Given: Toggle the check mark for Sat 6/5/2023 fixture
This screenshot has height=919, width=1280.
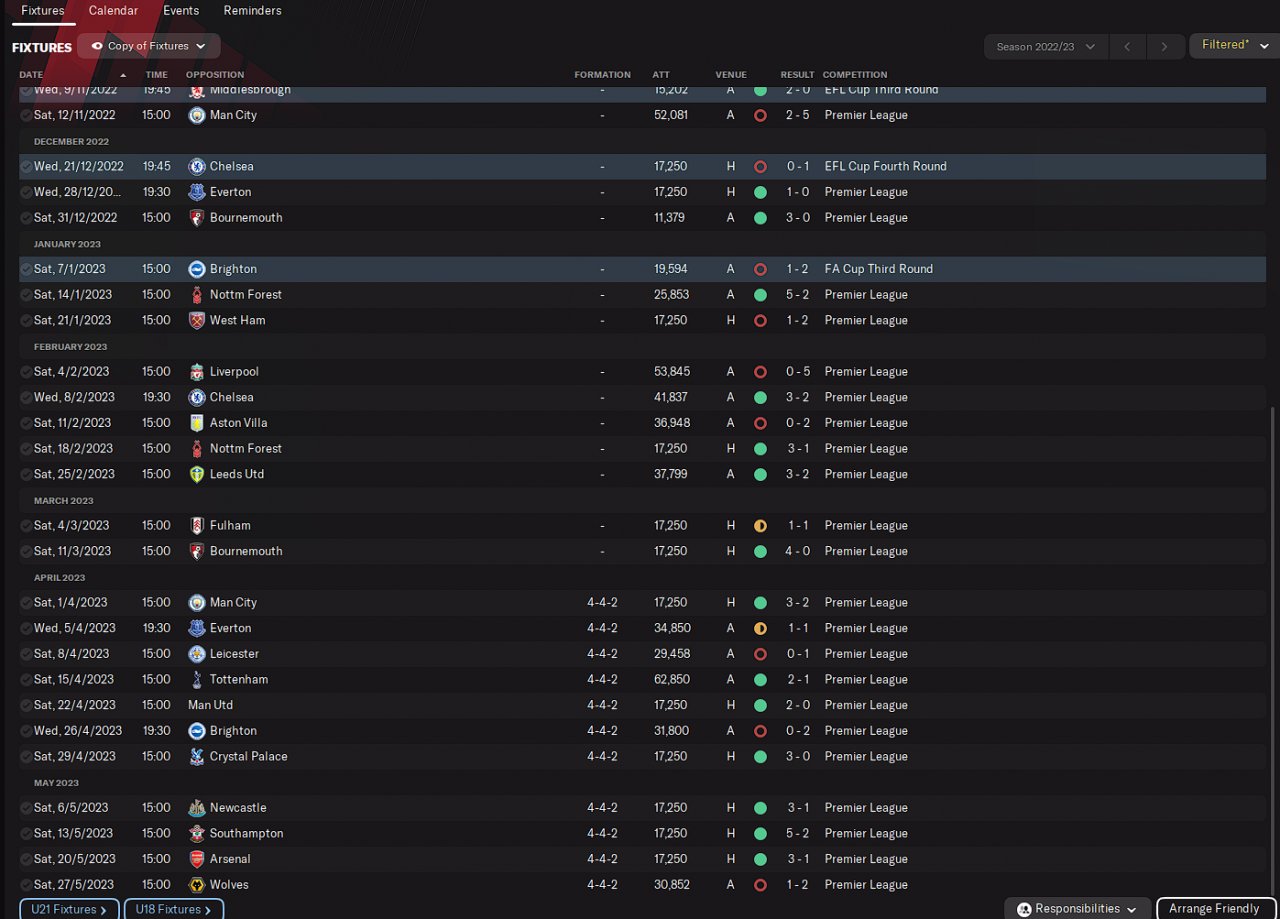Looking at the screenshot, I should pos(26,808).
